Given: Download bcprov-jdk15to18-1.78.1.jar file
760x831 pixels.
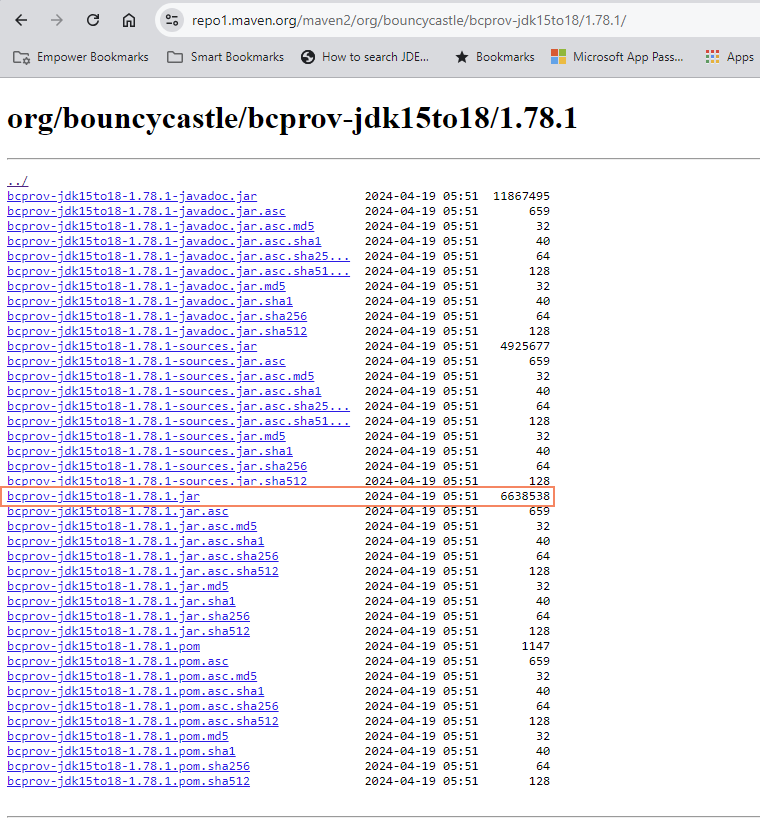Looking at the screenshot, I should (103, 496).
